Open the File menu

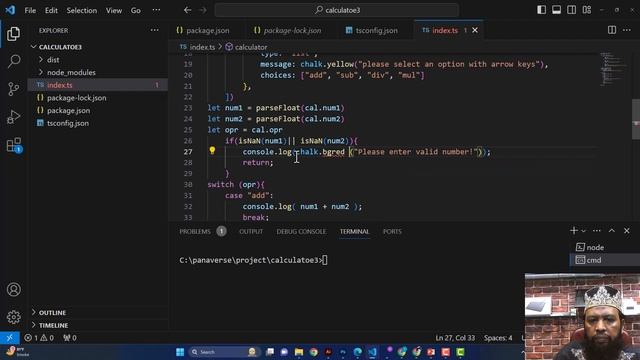tap(30, 10)
